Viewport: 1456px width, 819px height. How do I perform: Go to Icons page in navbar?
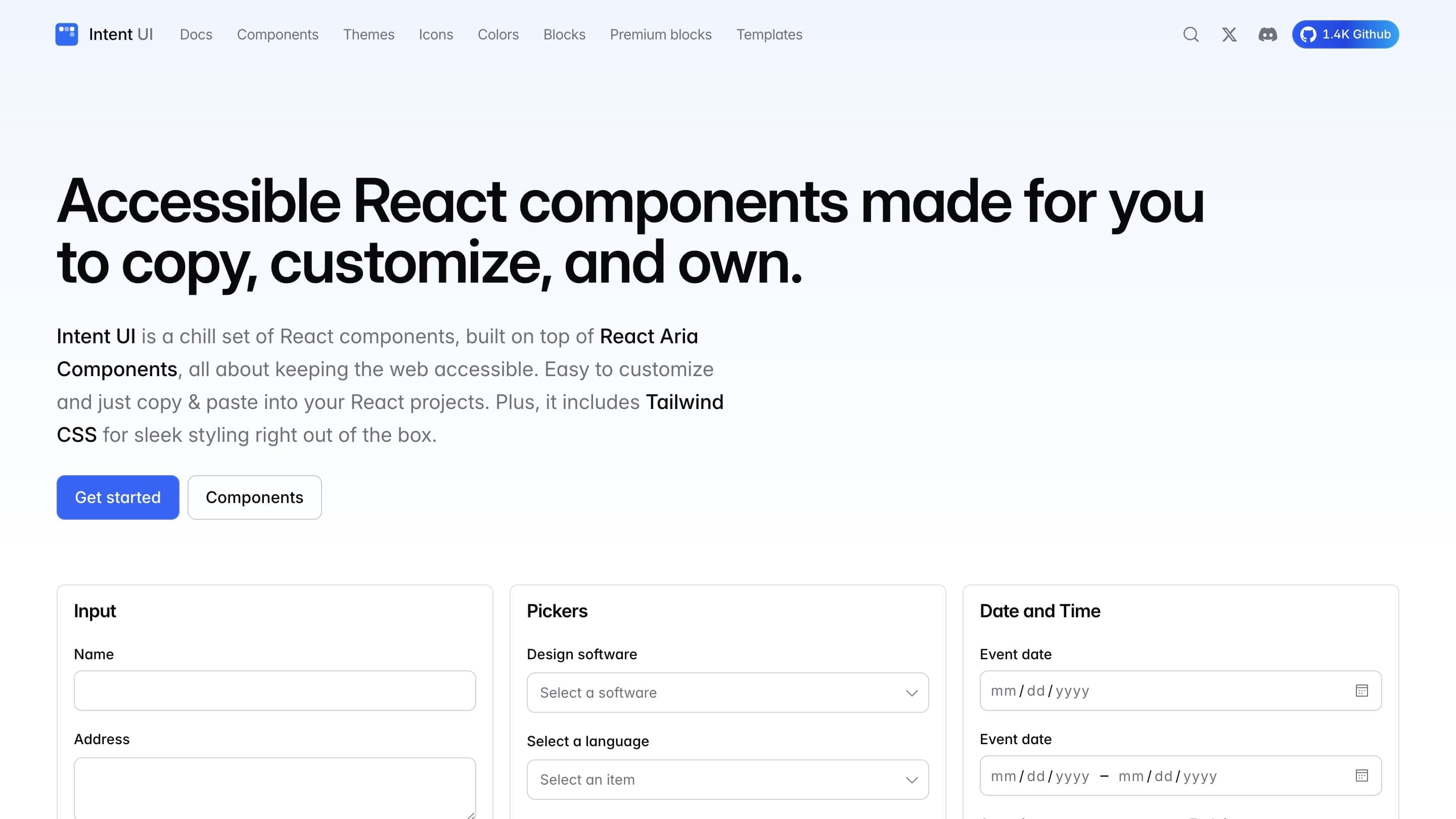435,34
